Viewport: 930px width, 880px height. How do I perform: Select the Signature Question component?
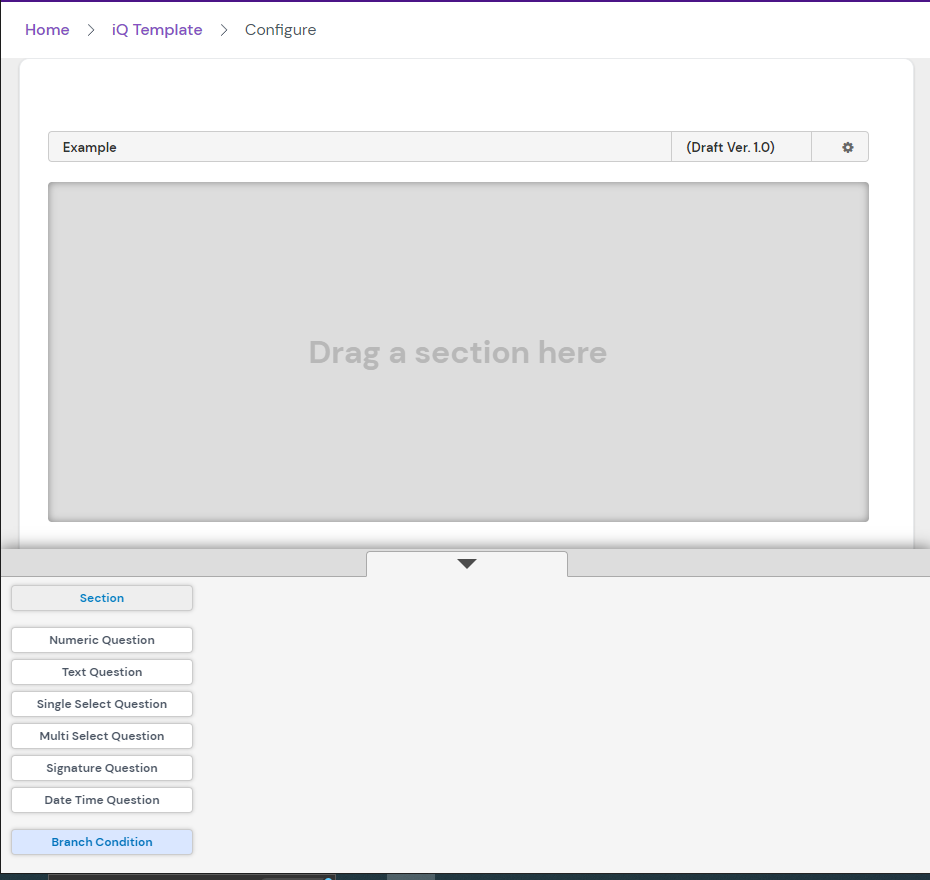click(101, 767)
